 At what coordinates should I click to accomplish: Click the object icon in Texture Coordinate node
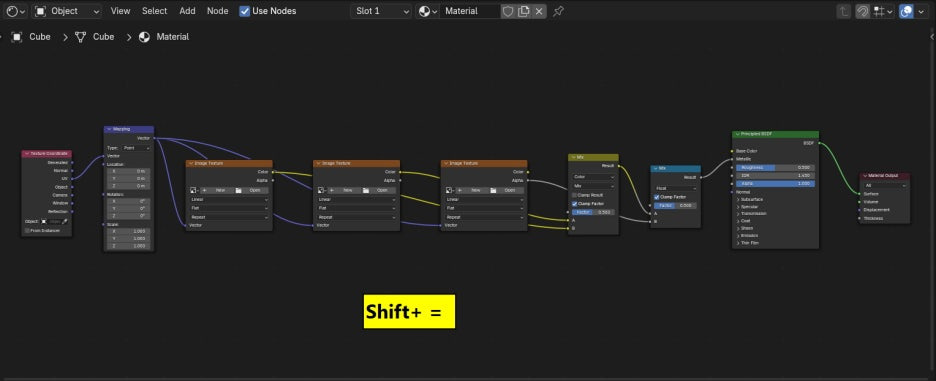pyautogui.click(x=44, y=222)
